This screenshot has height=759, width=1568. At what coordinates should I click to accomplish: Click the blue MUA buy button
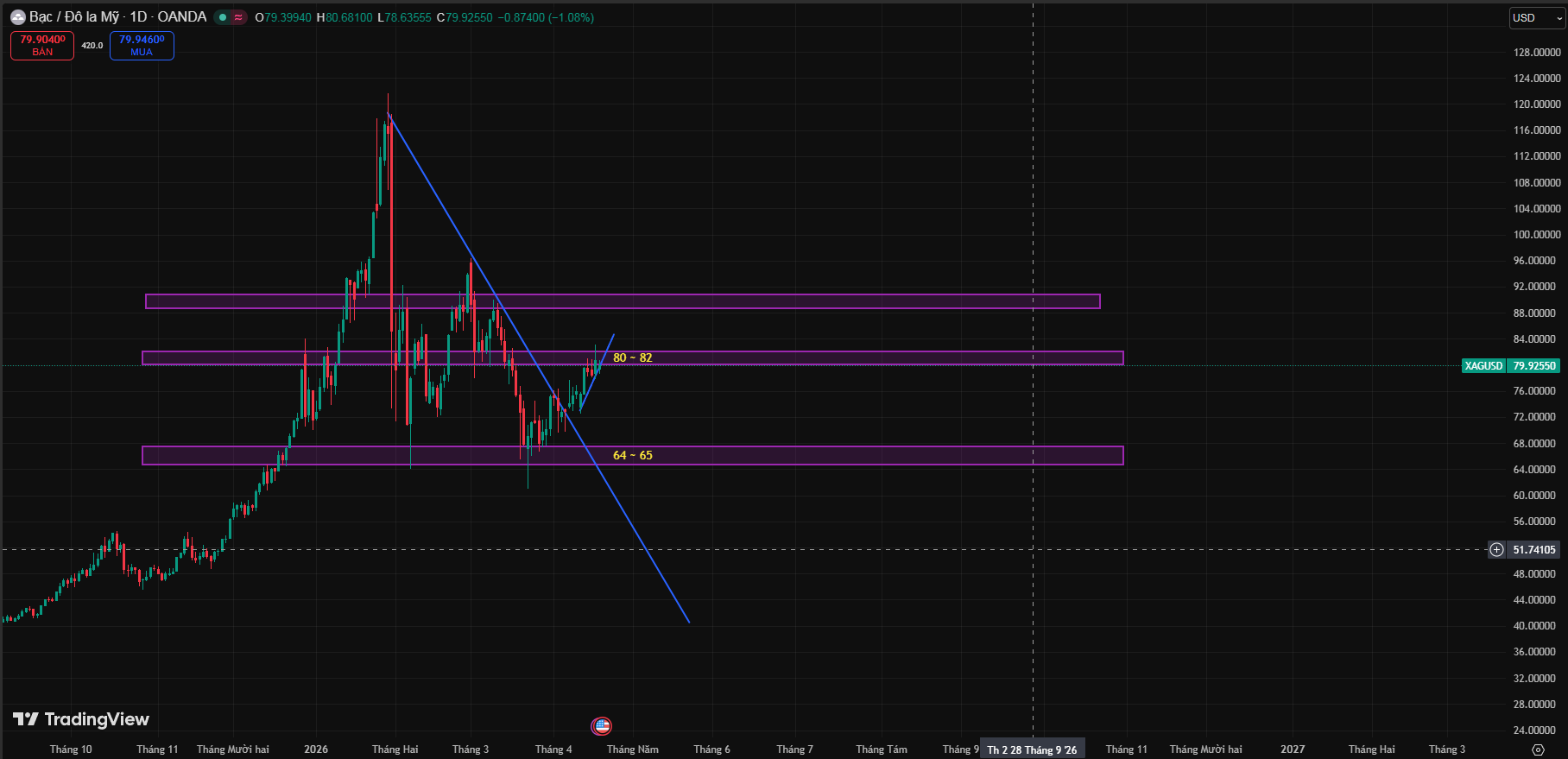(x=142, y=46)
